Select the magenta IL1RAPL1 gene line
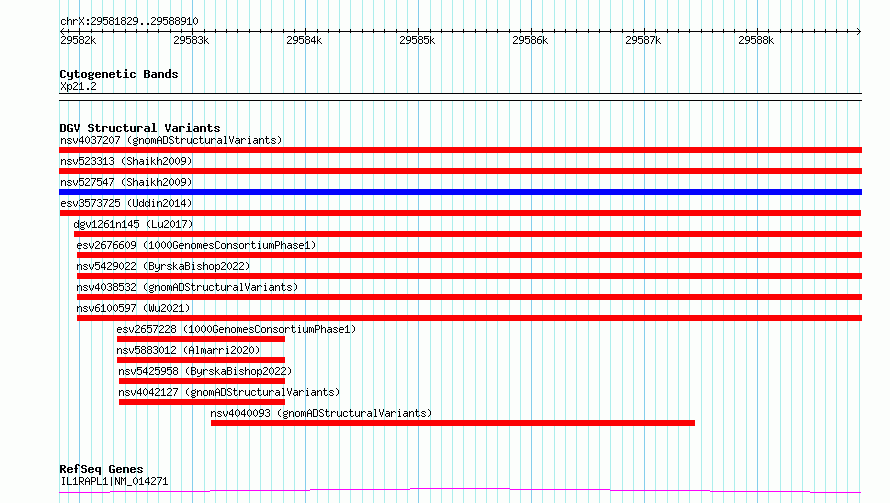This screenshot has height=503, width=890. pos(460,491)
